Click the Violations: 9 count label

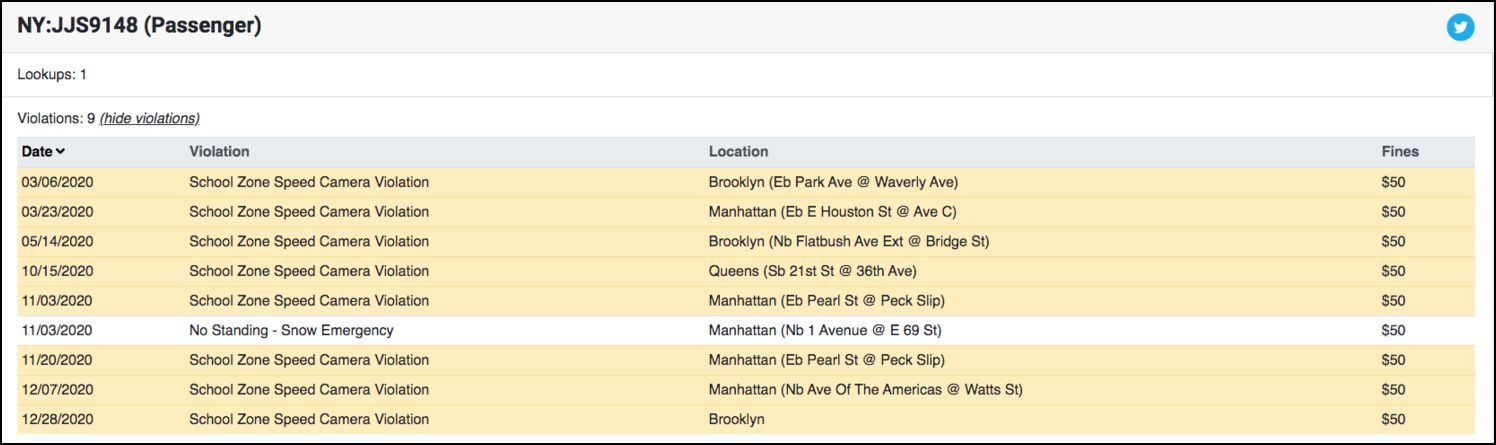[x=56, y=118]
